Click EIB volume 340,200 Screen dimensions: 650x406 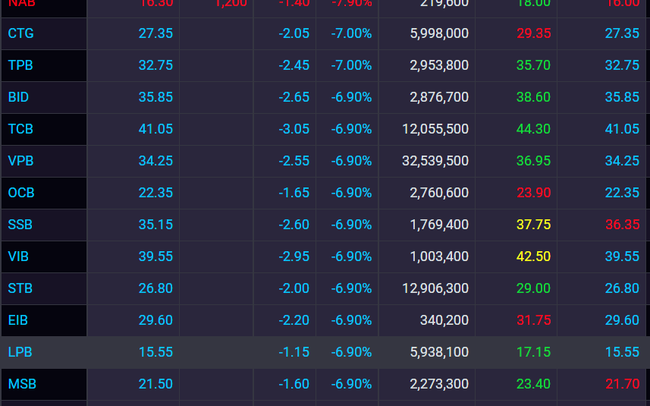click(444, 320)
